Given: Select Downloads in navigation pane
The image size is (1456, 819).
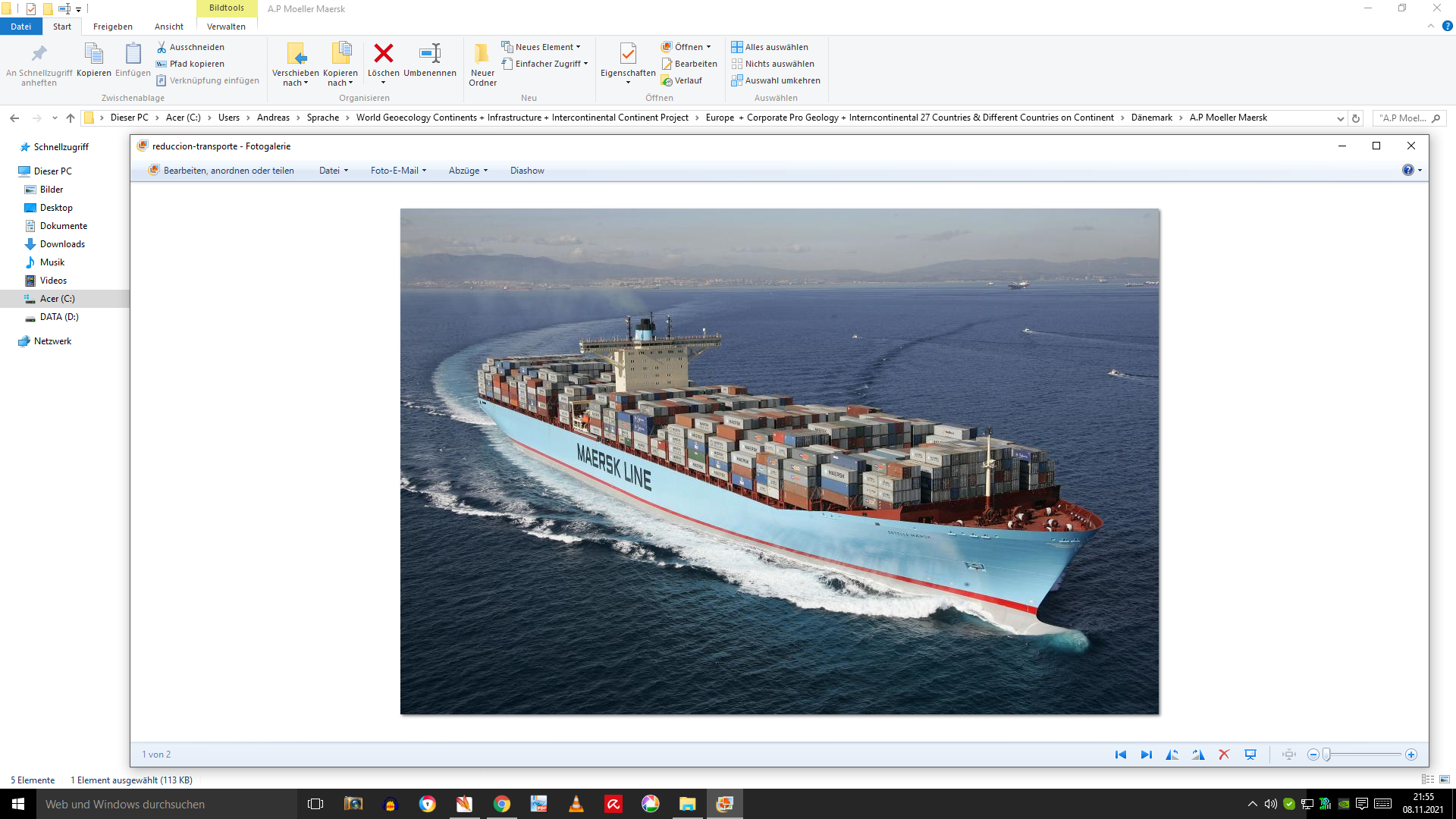Looking at the screenshot, I should click(62, 244).
